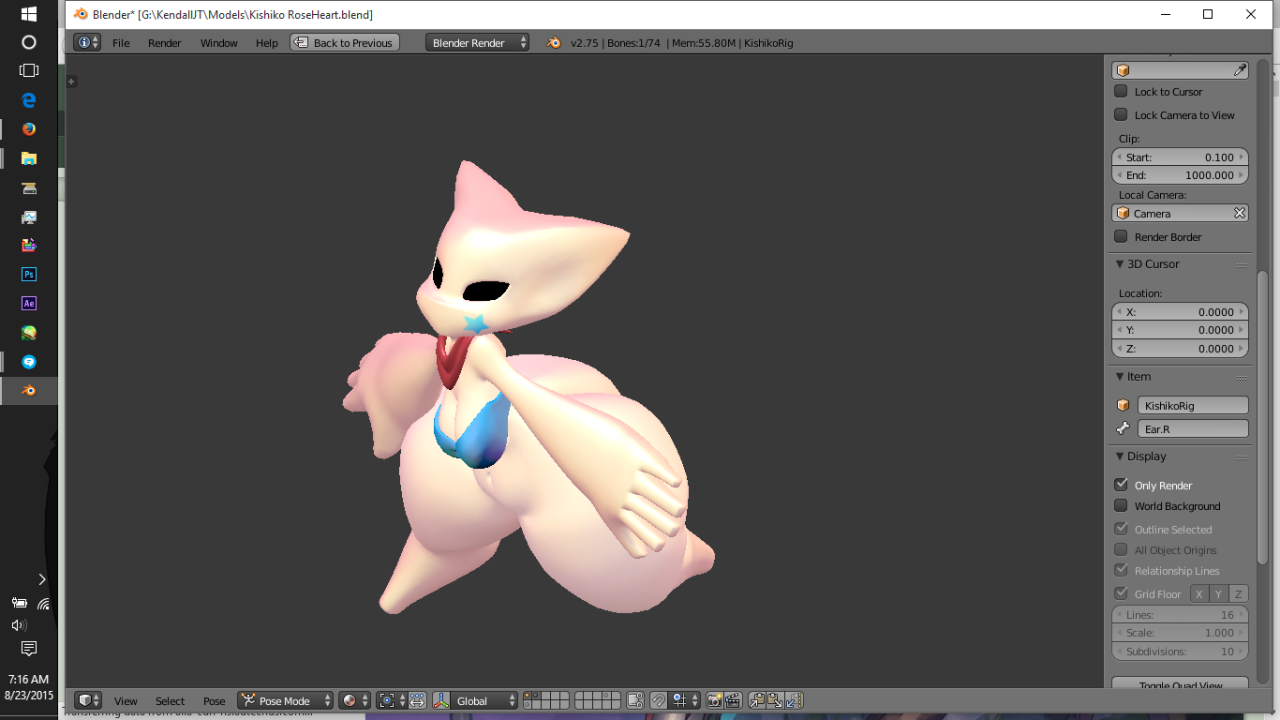
Task: Toggle All Object Origins checkbox
Action: (1121, 549)
